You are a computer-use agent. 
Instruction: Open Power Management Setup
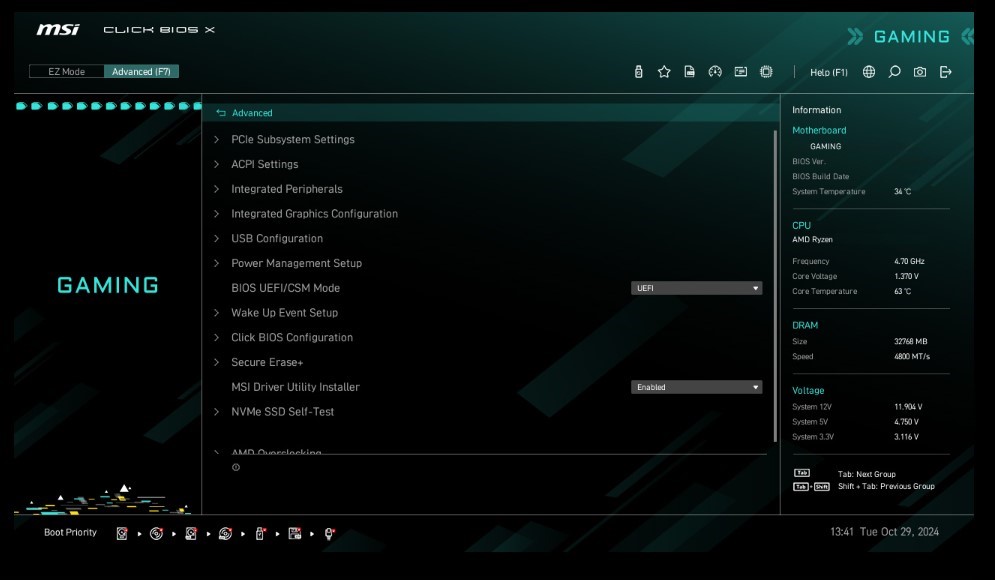click(x=296, y=263)
